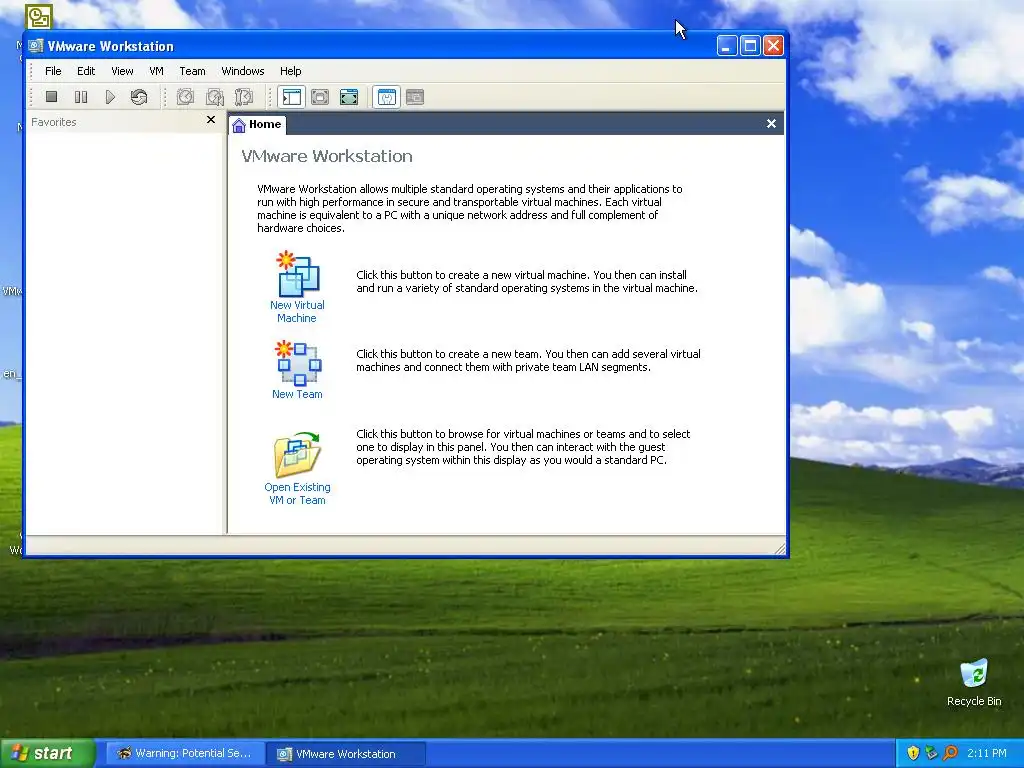Click the window resize grip corner
This screenshot has width=1024, height=768.
coord(780,549)
